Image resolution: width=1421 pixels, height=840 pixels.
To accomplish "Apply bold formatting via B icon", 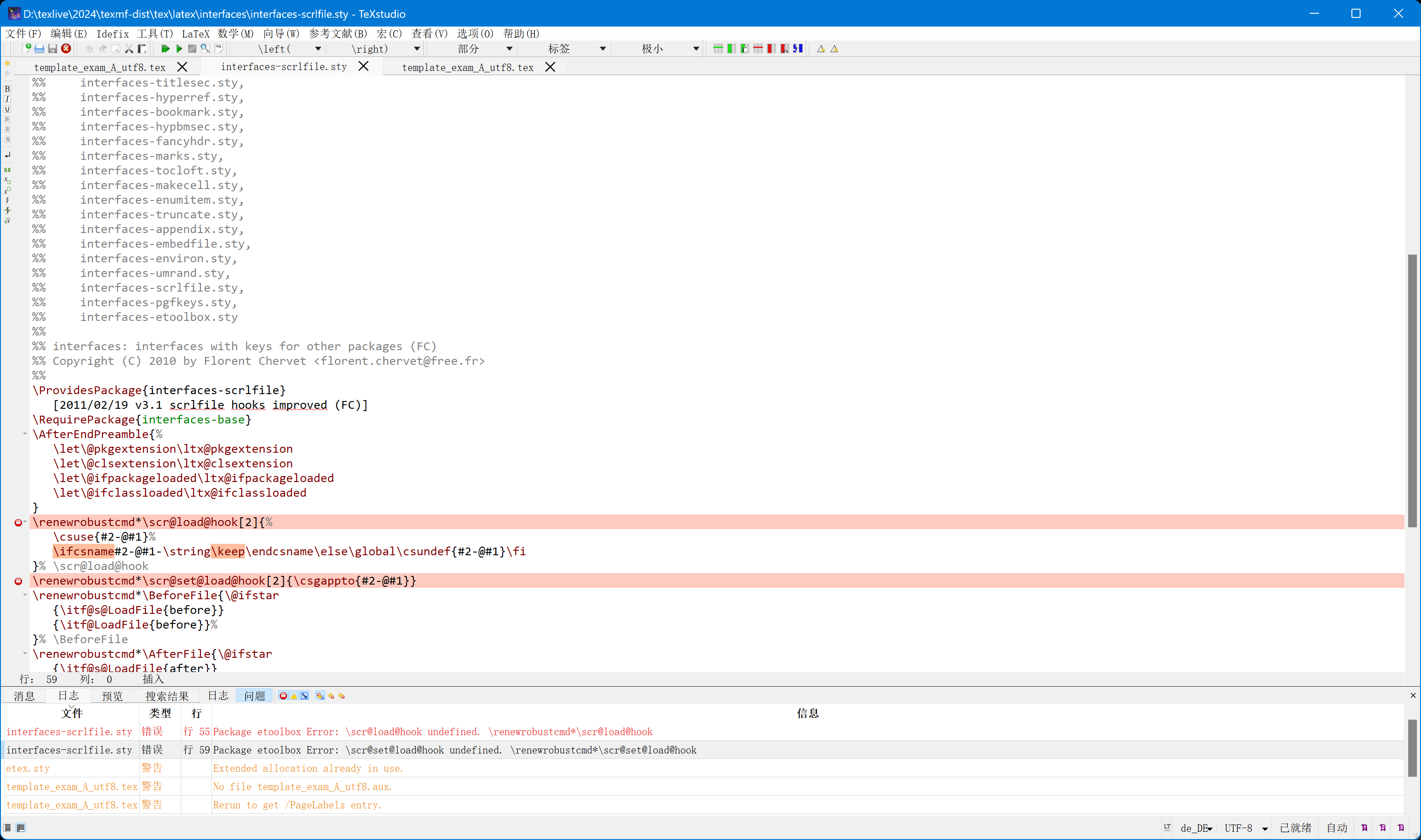I will tap(7, 89).
